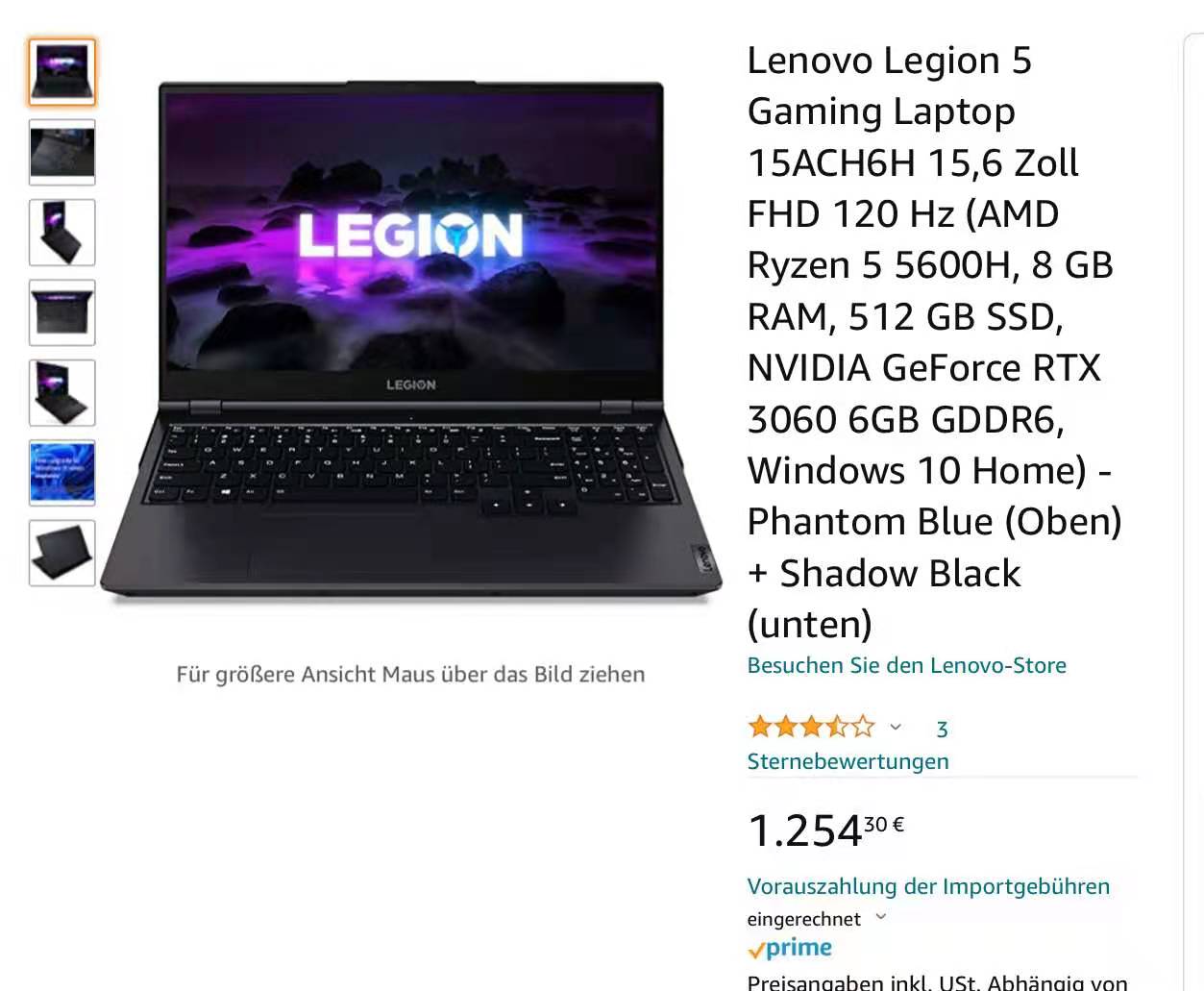Click the checkmark in the prime logo
Viewport: 1204px width, 991px height.
756,952
